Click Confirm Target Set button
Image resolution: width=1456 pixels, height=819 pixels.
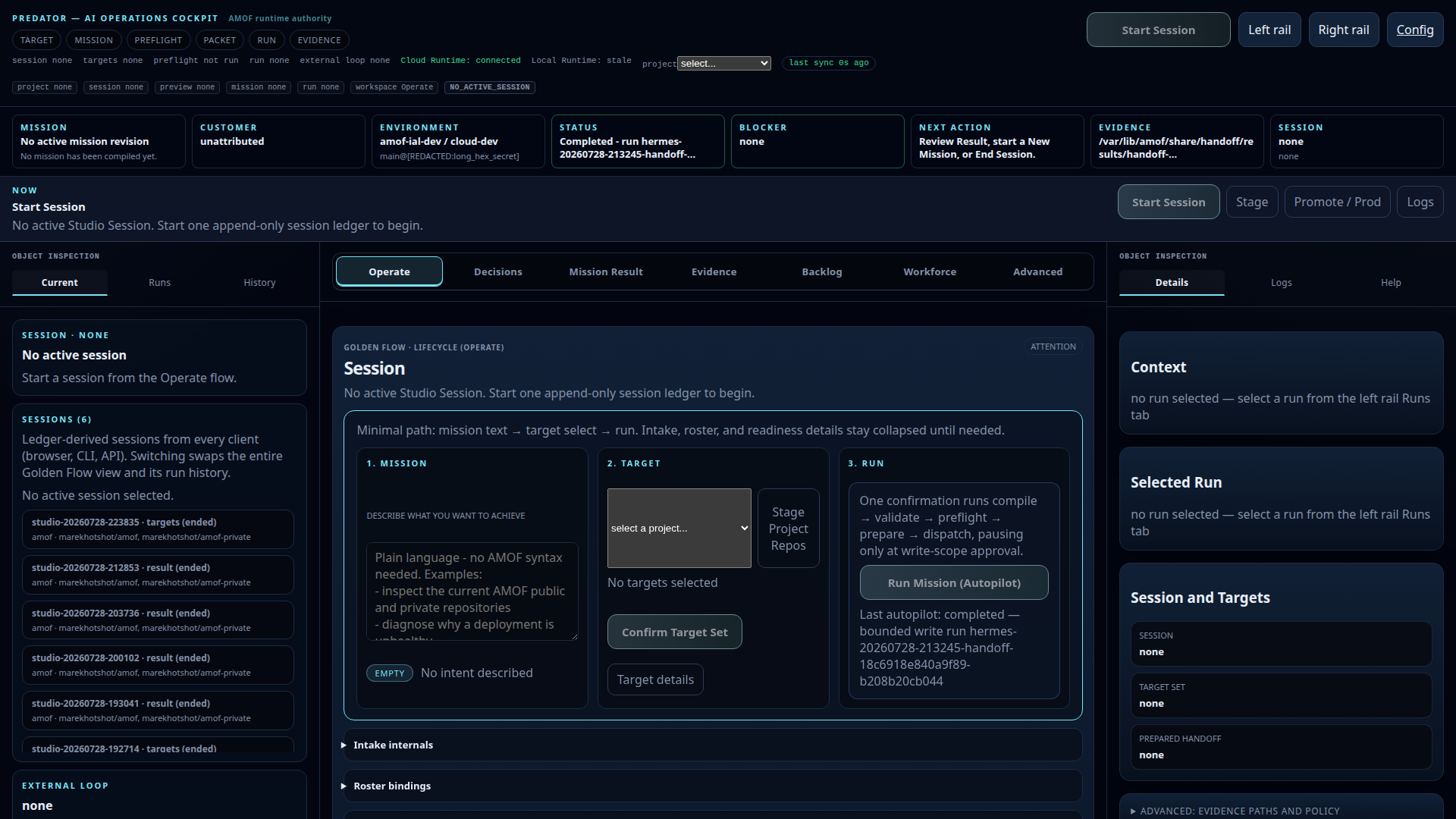pos(674,632)
